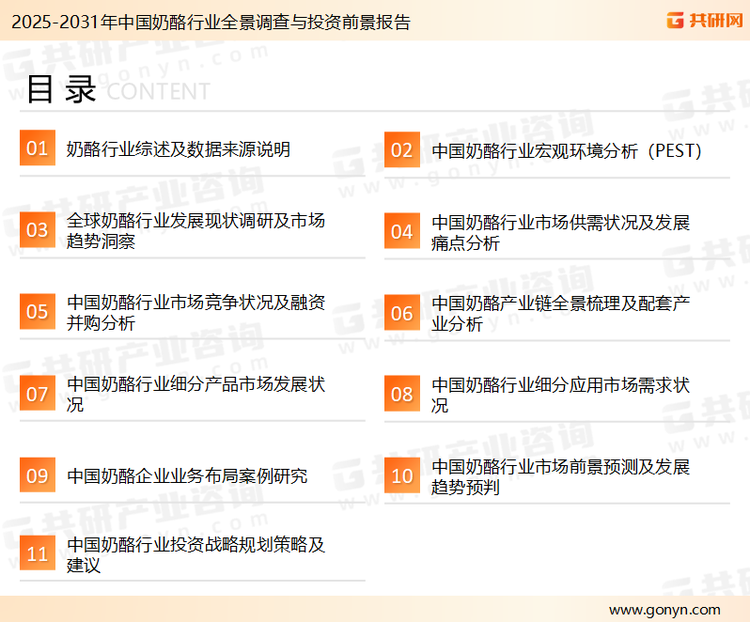750x622 pixels.
Task: Click the 06 chapter number badge
Action: [x=401, y=313]
